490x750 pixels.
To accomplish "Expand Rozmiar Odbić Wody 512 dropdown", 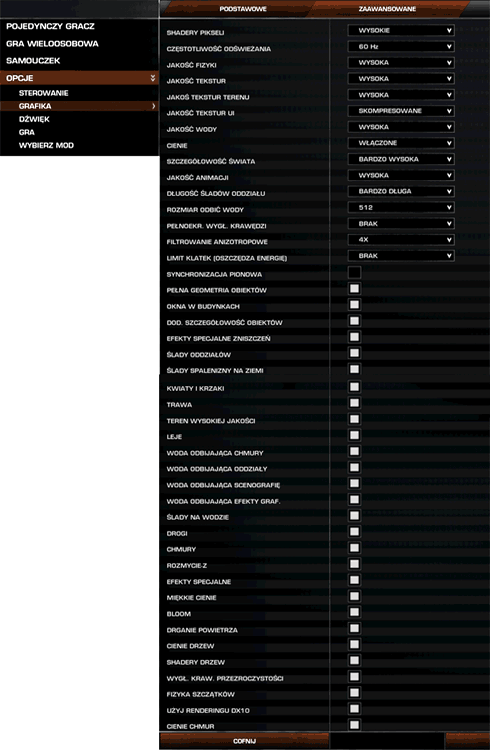I will click(x=401, y=208).
